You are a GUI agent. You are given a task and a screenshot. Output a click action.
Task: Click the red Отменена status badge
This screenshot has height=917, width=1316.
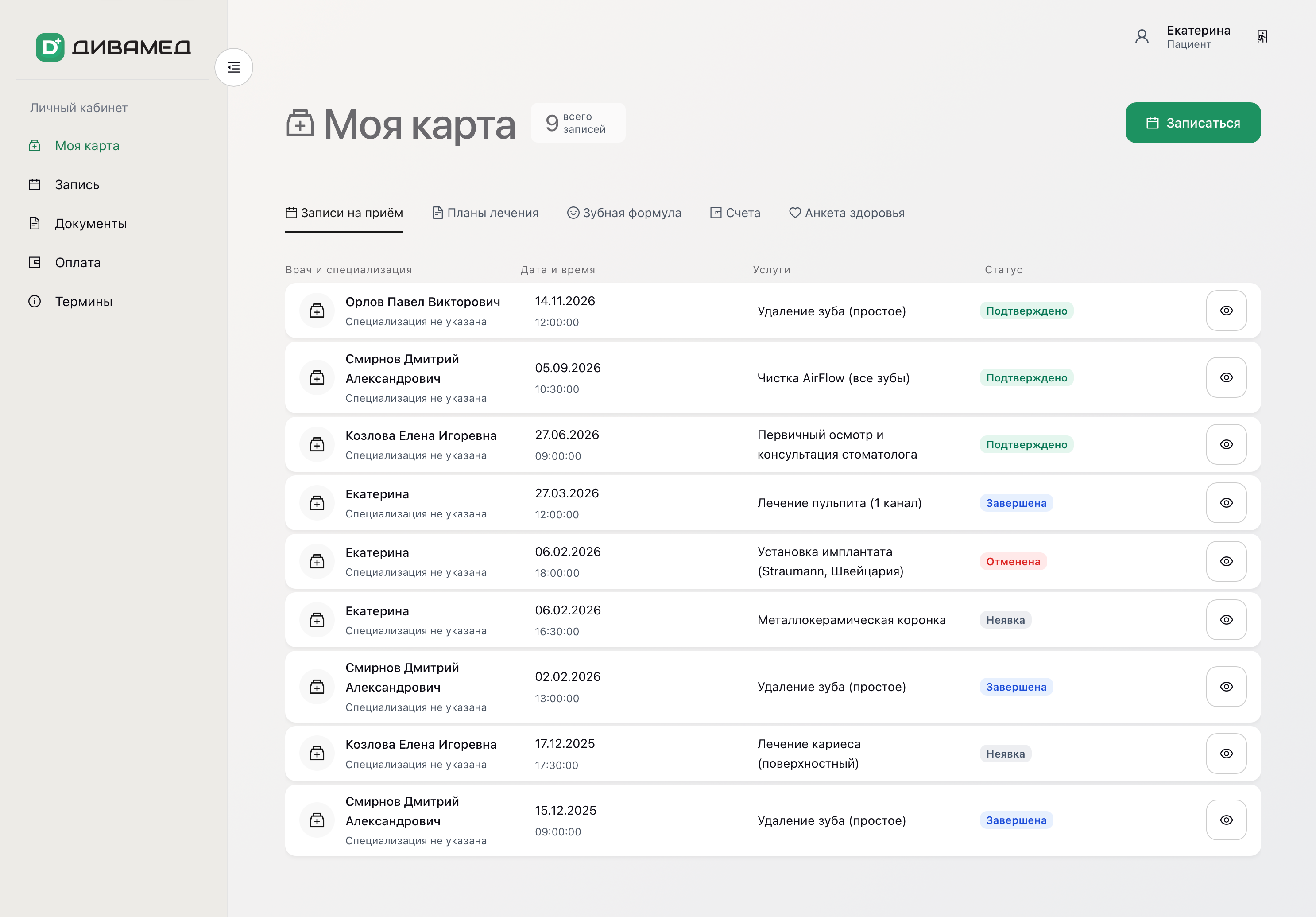(x=1014, y=562)
